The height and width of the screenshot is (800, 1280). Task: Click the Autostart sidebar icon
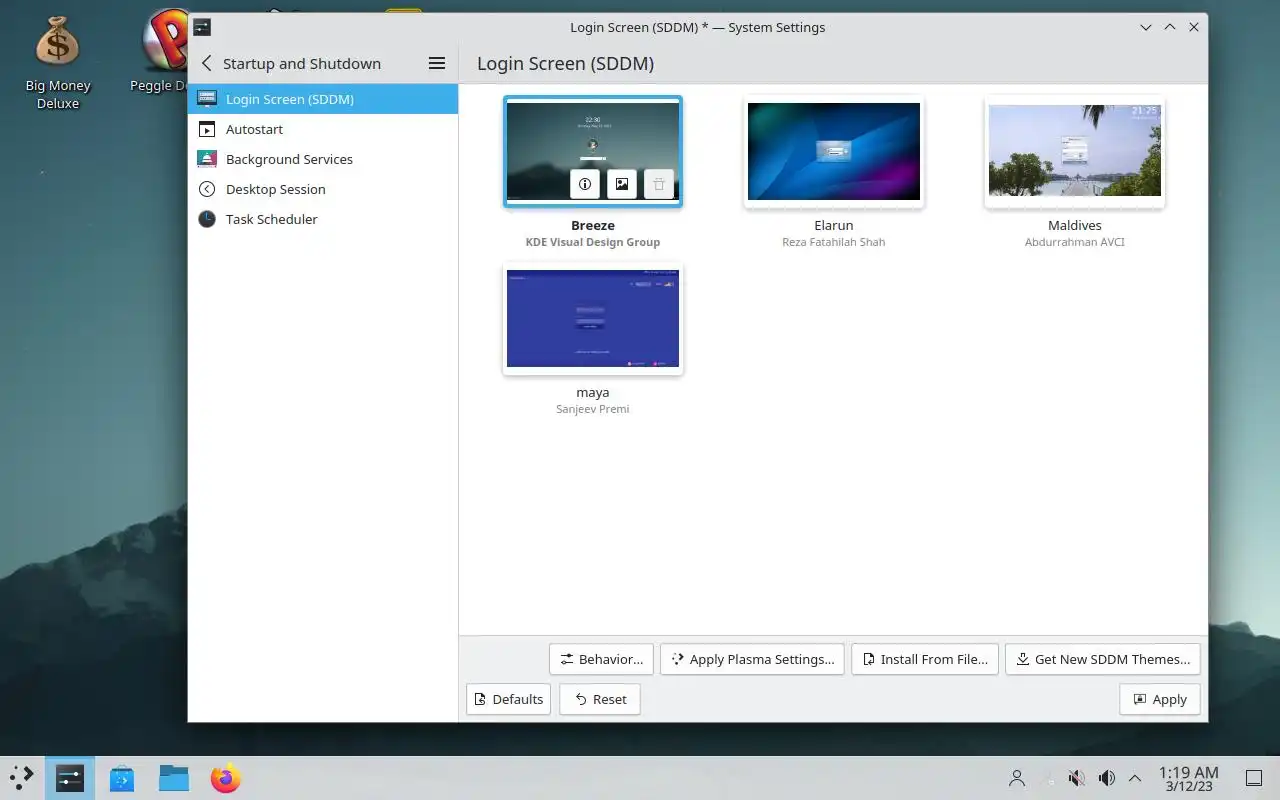207,129
